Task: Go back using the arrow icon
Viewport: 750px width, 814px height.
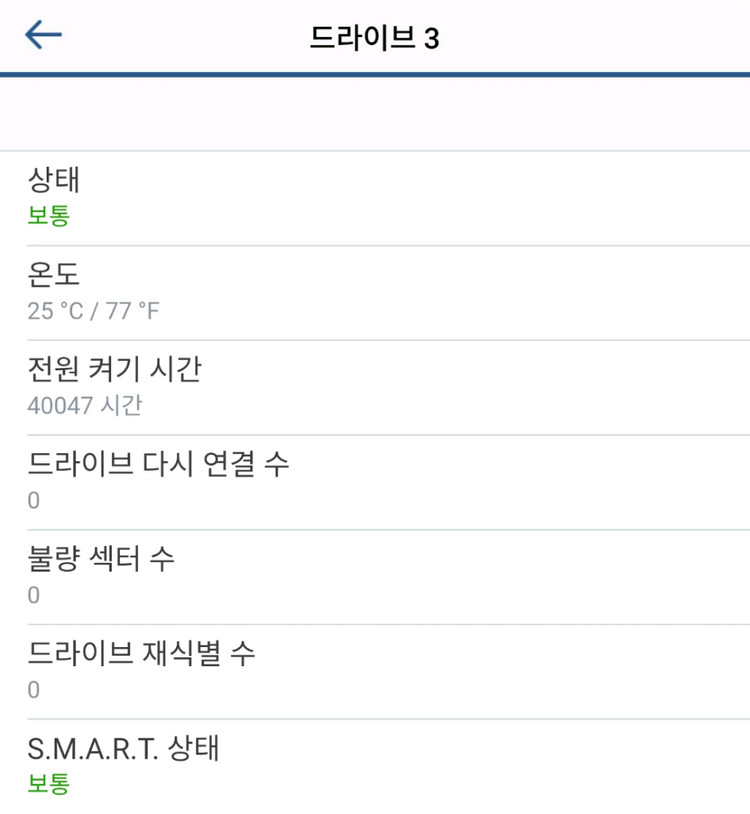Action: (43, 36)
